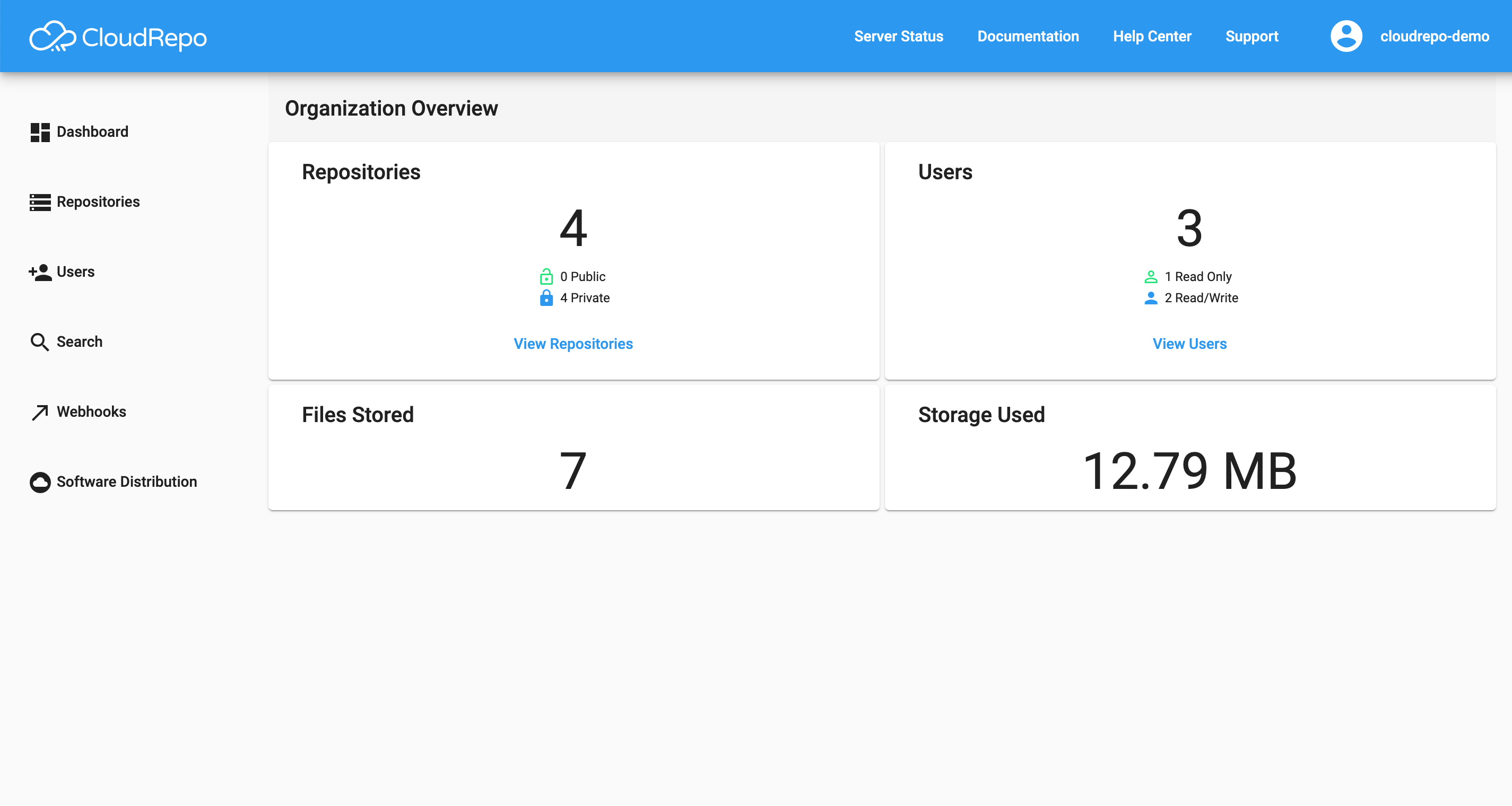
Task: Click the magnifying glass Search icon
Action: 39,342
